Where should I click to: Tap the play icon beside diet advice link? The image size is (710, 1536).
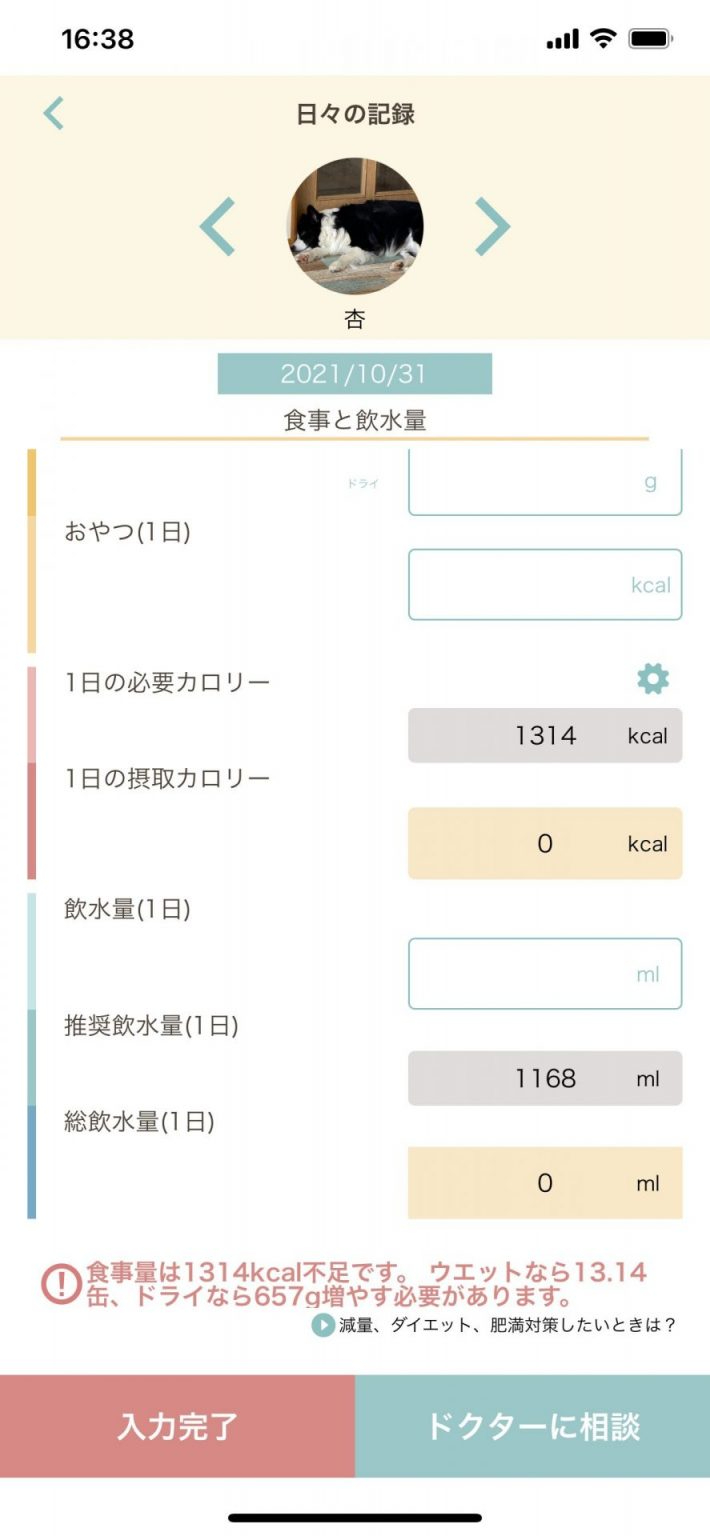(x=323, y=1325)
